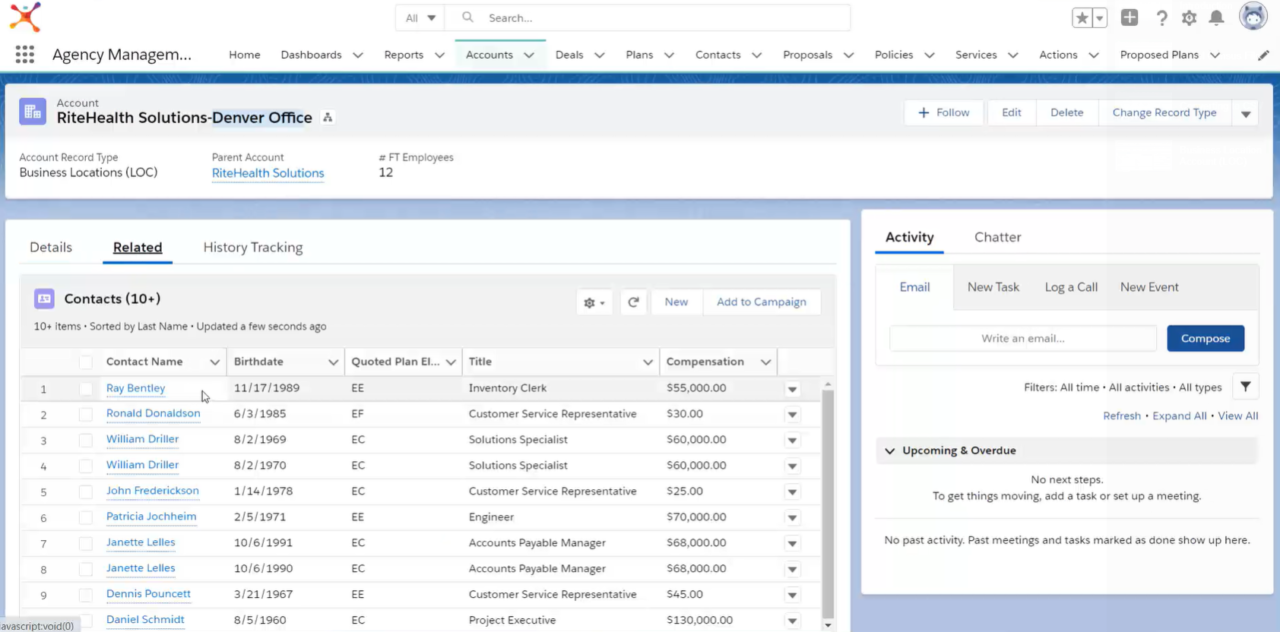Open the list view controls gear for Contacts
Viewport: 1280px width, 632px height.
pyautogui.click(x=590, y=301)
